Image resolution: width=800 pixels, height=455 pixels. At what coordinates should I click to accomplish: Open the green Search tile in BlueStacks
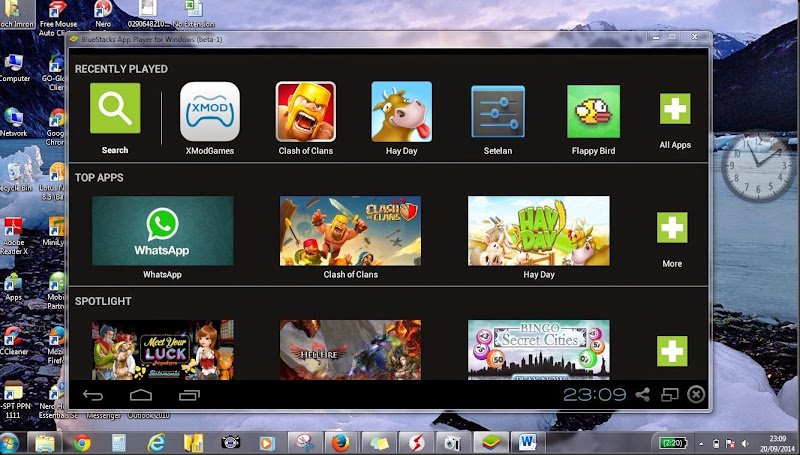coord(115,109)
